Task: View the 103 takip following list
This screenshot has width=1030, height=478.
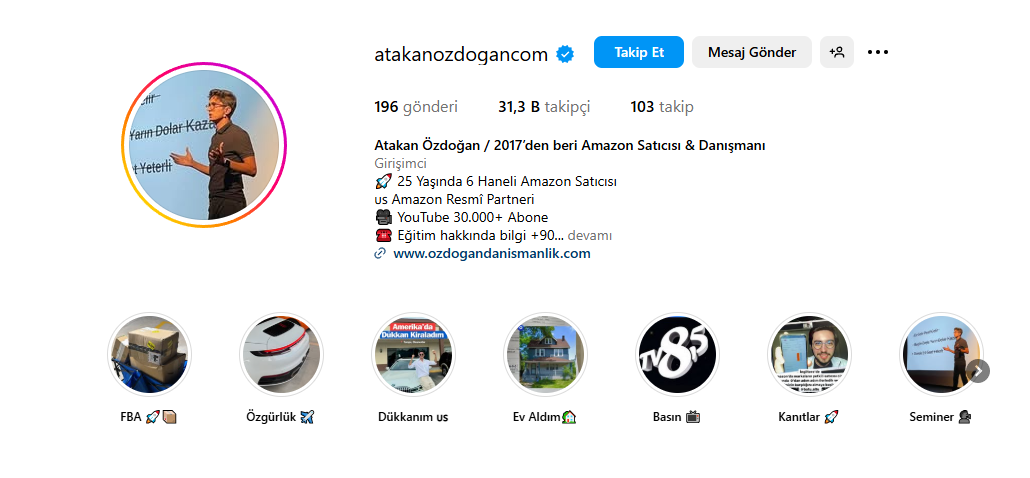Action: point(661,107)
